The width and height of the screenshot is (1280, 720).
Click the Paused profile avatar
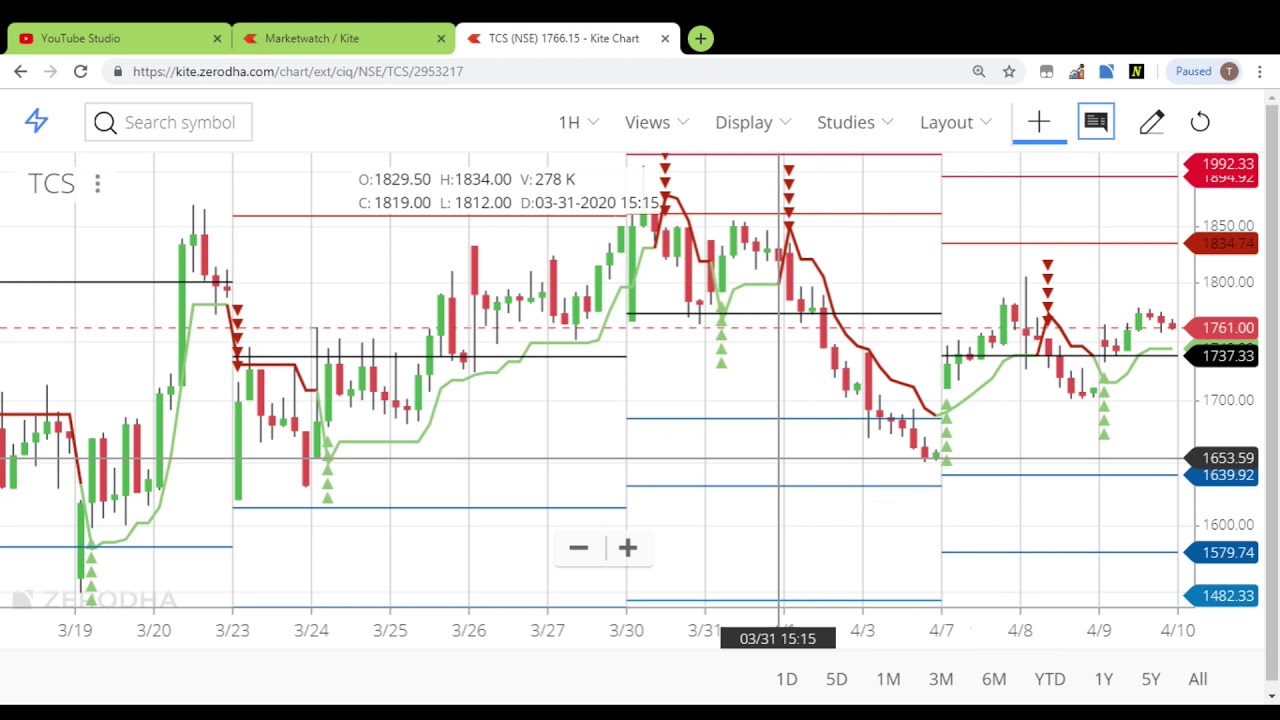click(1207, 71)
